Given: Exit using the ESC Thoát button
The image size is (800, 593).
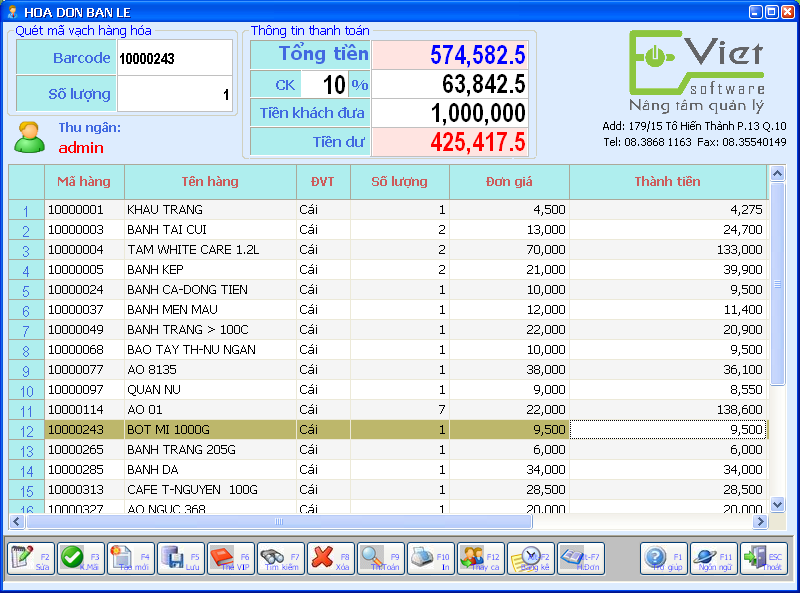Looking at the screenshot, I should (x=764, y=558).
